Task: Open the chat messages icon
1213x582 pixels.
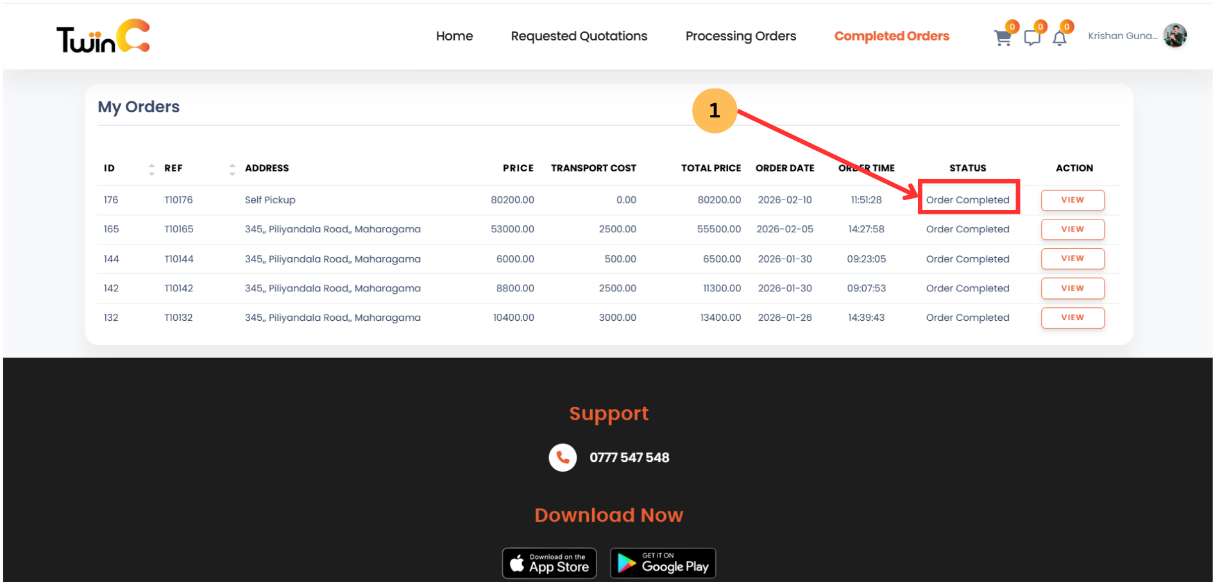Action: pos(1031,37)
